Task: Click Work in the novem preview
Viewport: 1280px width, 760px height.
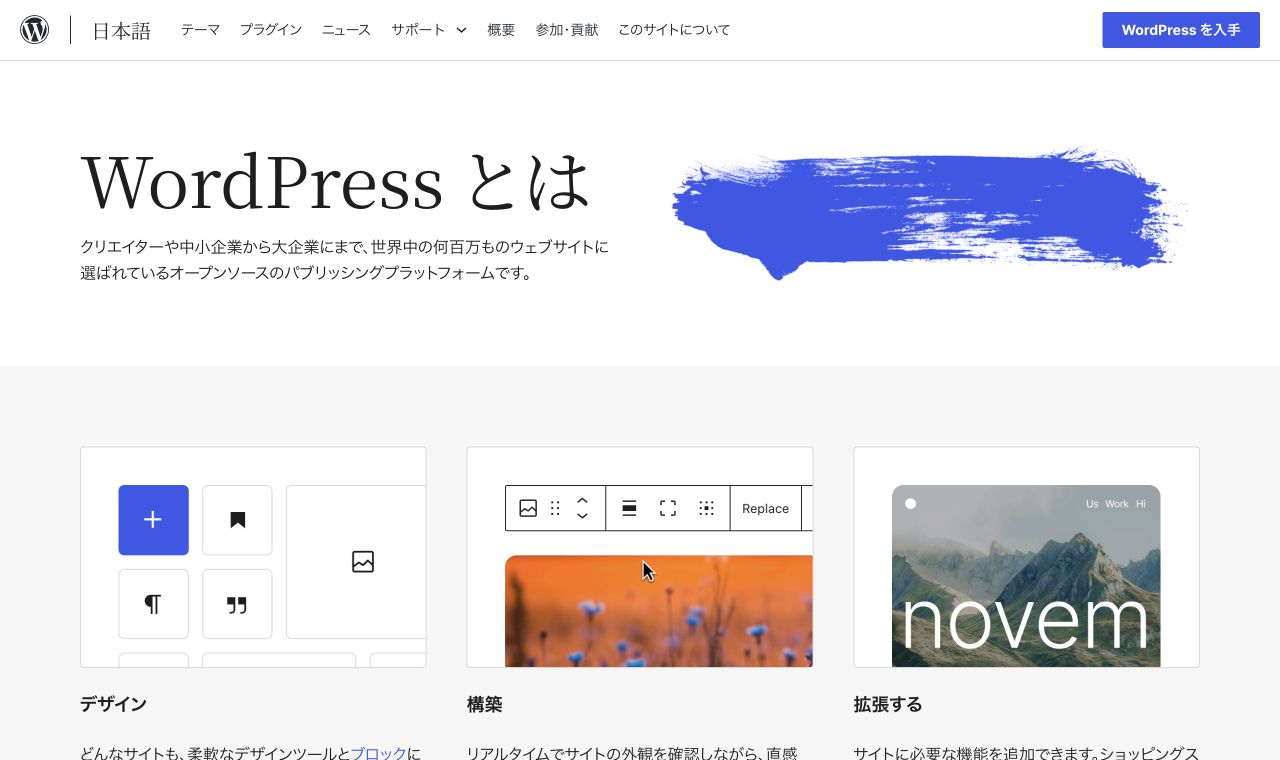Action: tap(1117, 504)
